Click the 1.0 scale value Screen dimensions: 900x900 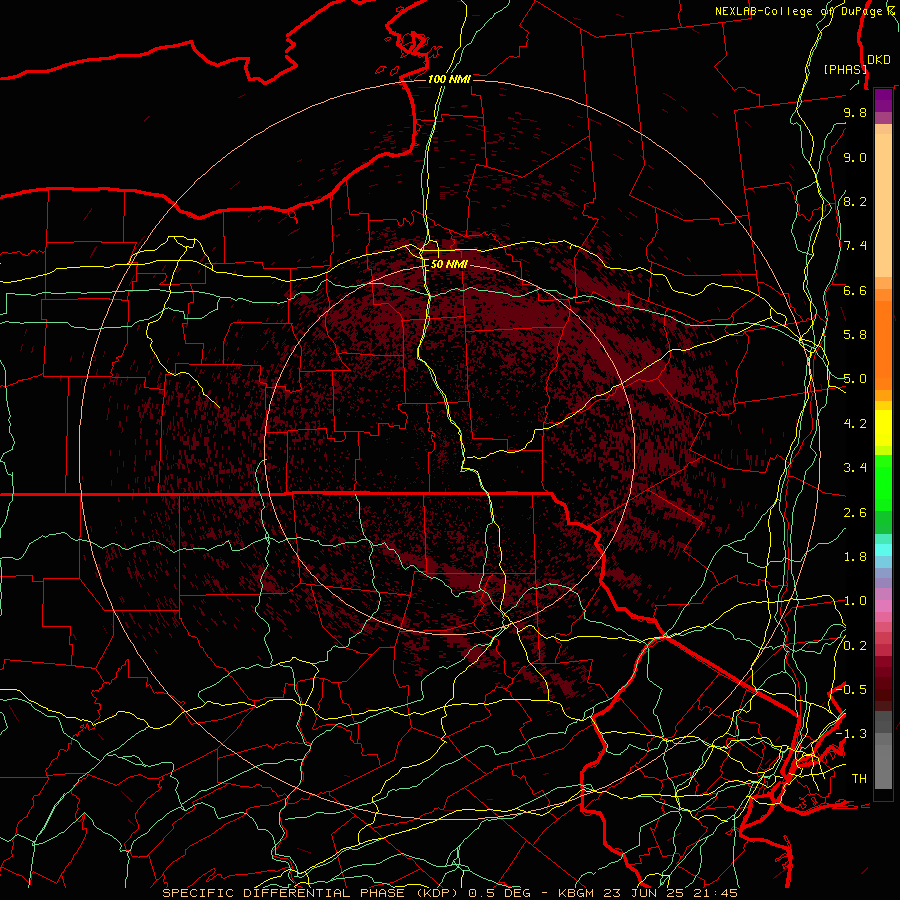(x=855, y=601)
